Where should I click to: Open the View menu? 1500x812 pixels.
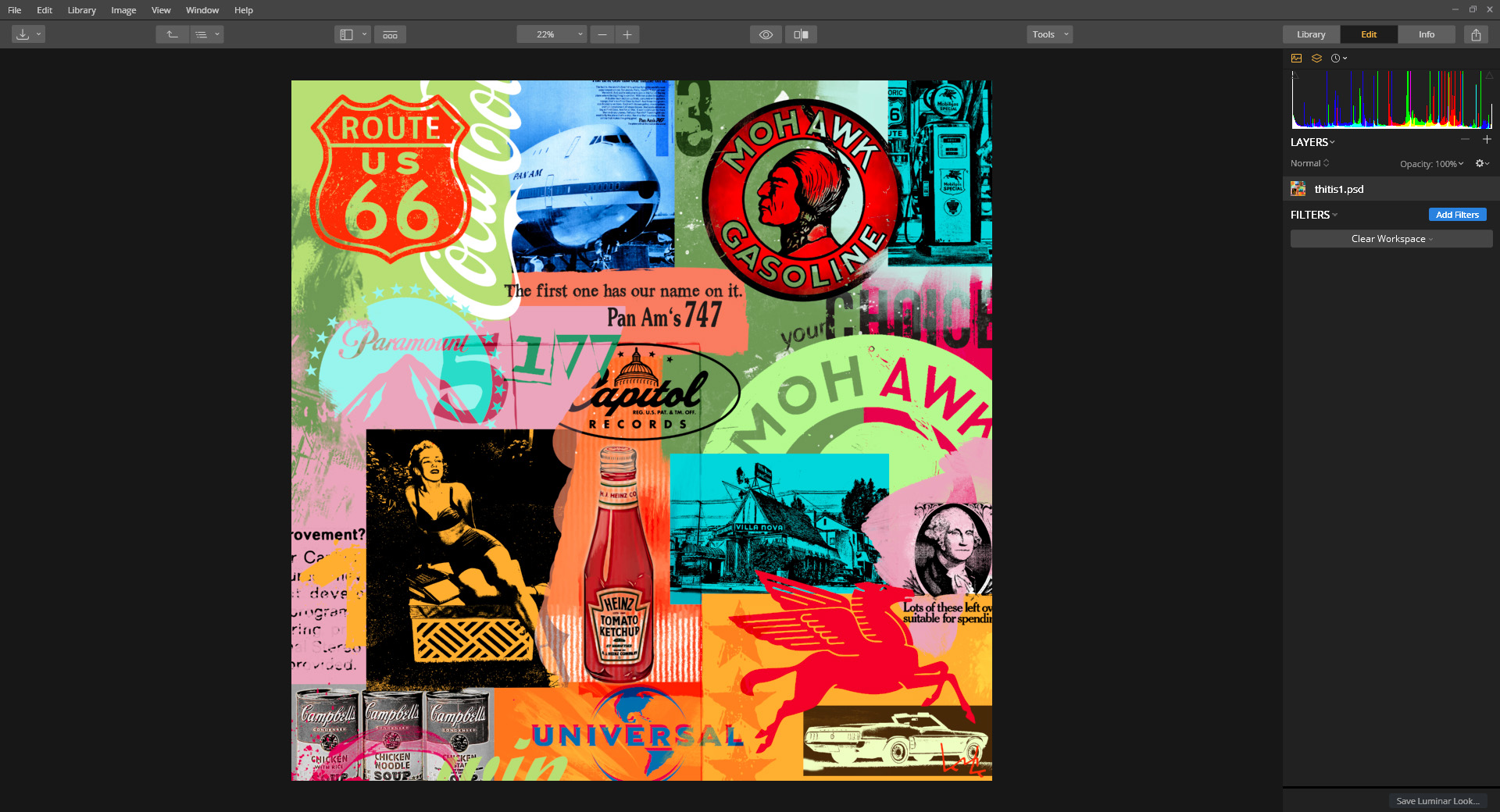click(161, 10)
